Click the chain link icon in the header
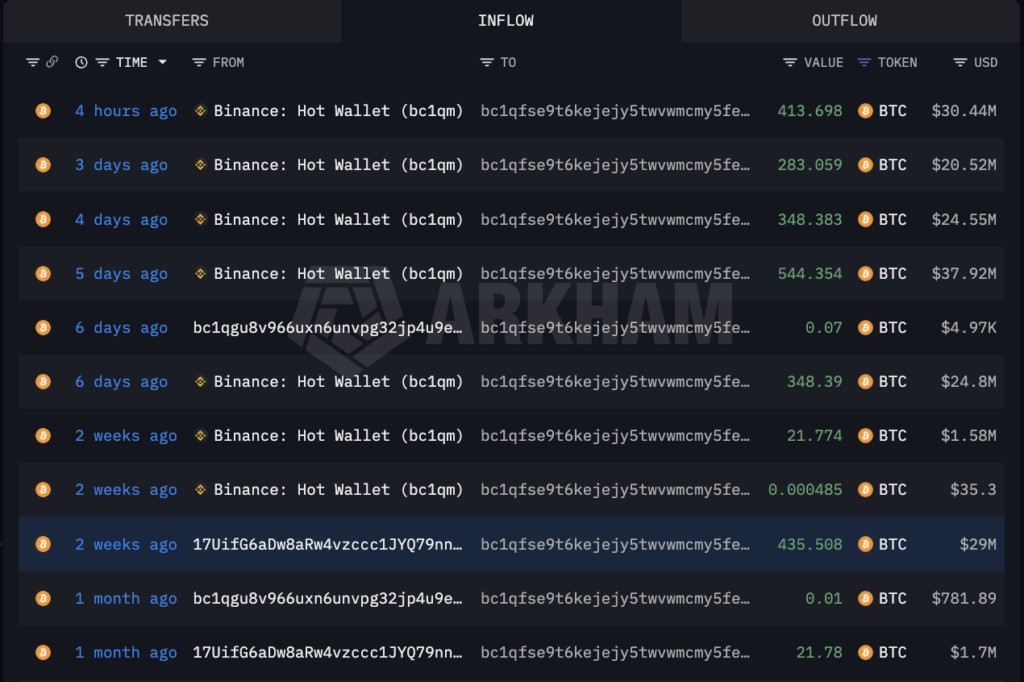 [52, 61]
